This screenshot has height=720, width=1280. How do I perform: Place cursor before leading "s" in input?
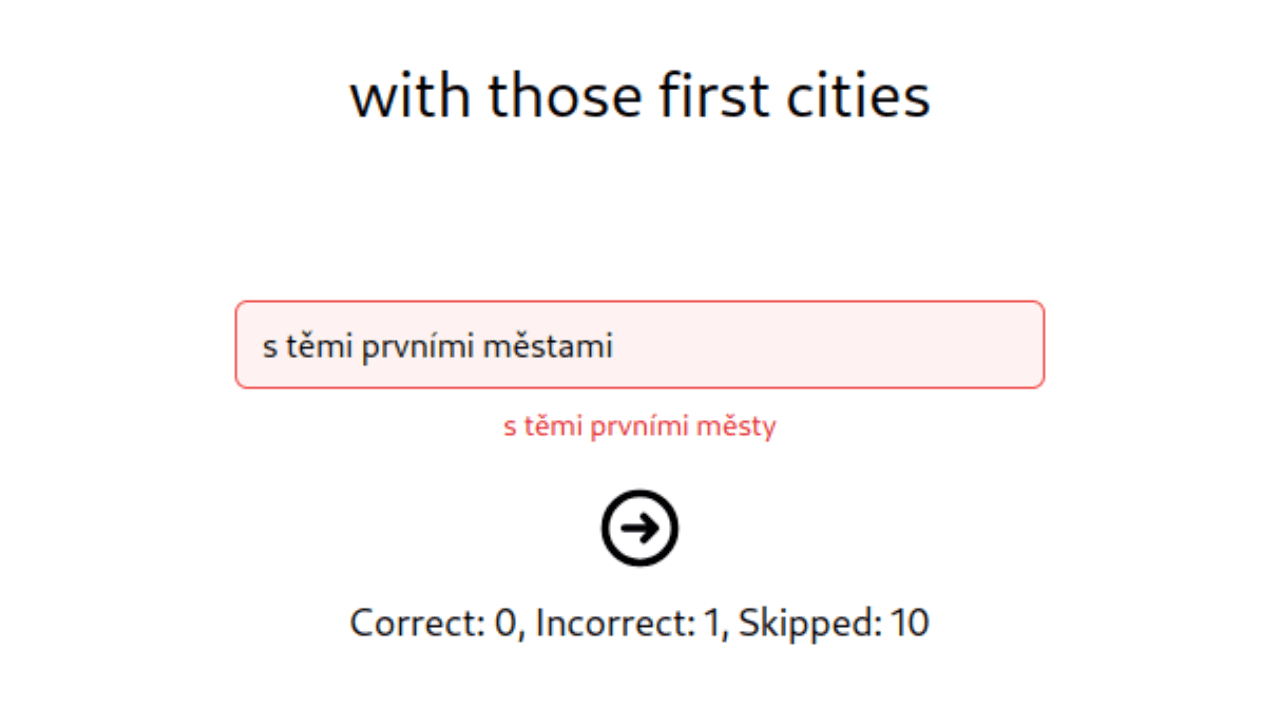click(263, 347)
